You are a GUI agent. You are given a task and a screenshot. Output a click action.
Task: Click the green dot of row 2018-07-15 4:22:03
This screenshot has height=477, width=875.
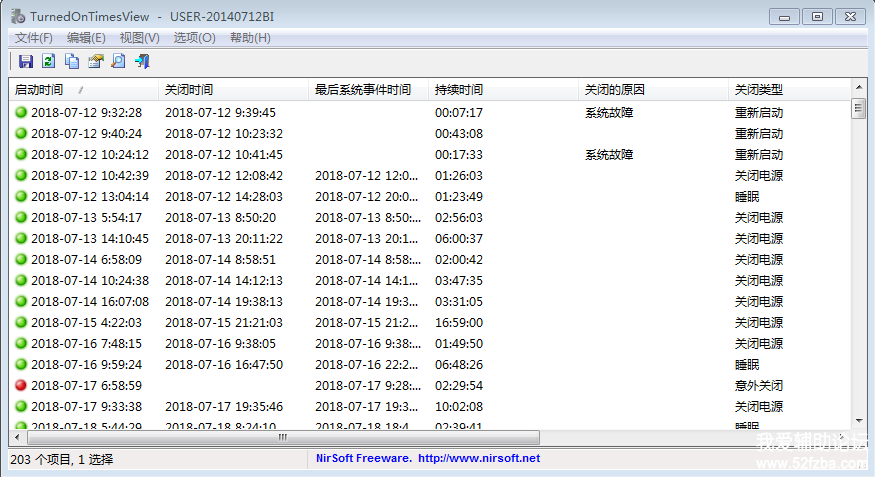pyautogui.click(x=21, y=322)
